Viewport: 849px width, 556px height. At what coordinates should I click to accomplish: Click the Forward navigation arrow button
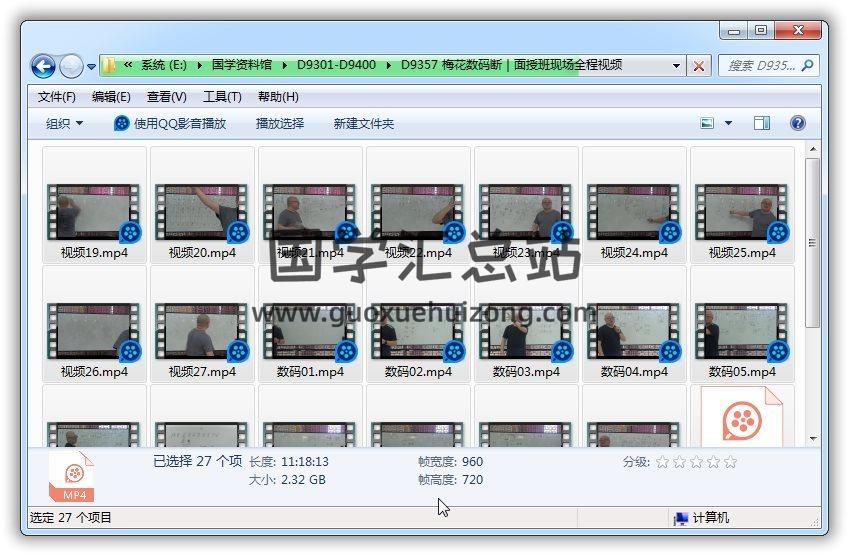[71, 67]
